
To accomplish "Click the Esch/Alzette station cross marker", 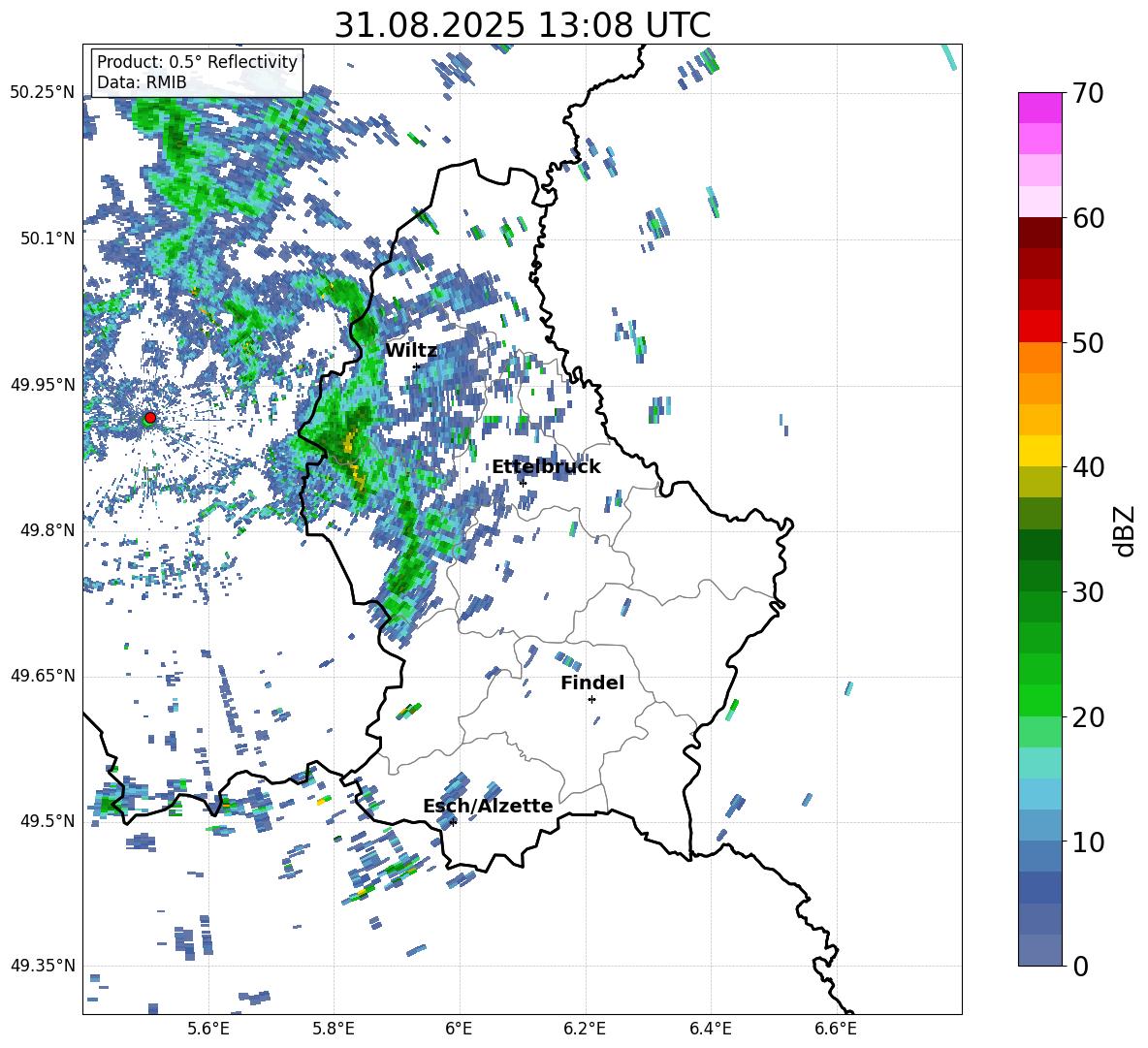I will [x=453, y=822].
